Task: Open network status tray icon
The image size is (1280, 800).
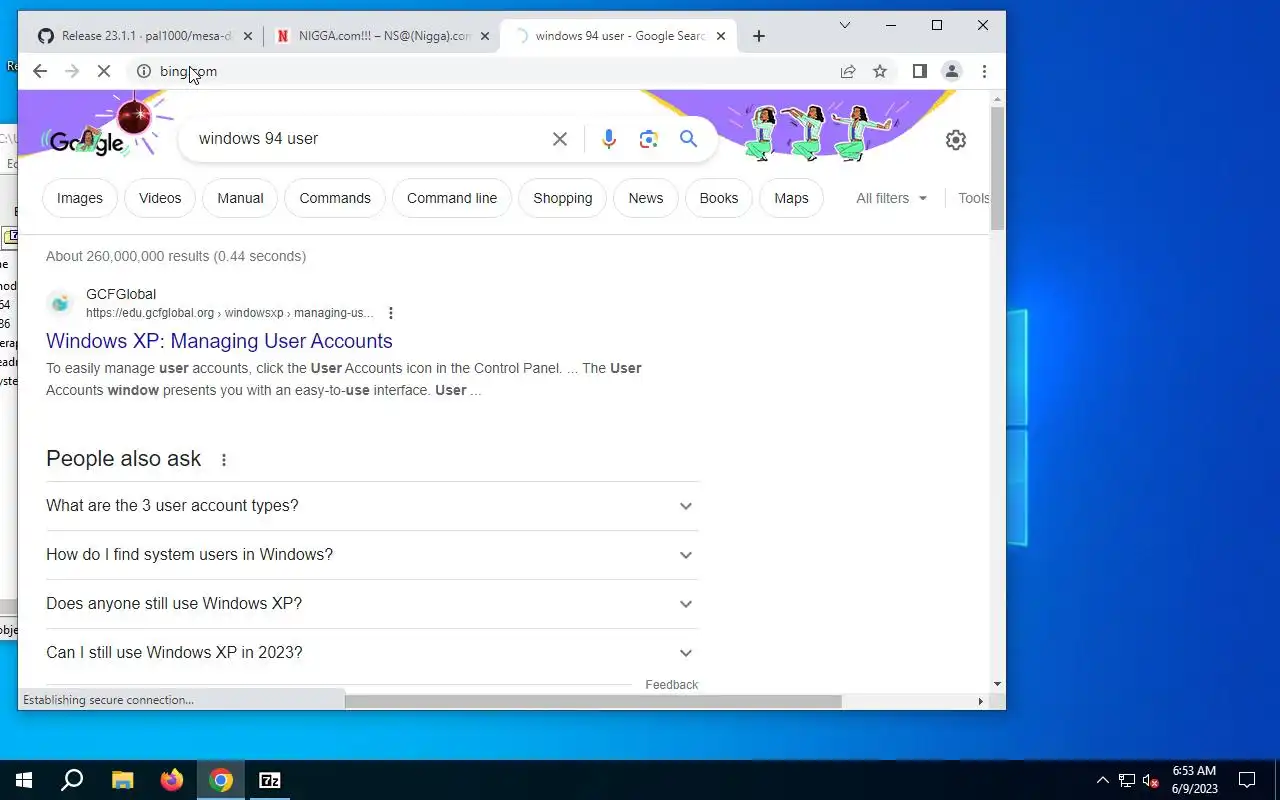Action: pos(1127,780)
